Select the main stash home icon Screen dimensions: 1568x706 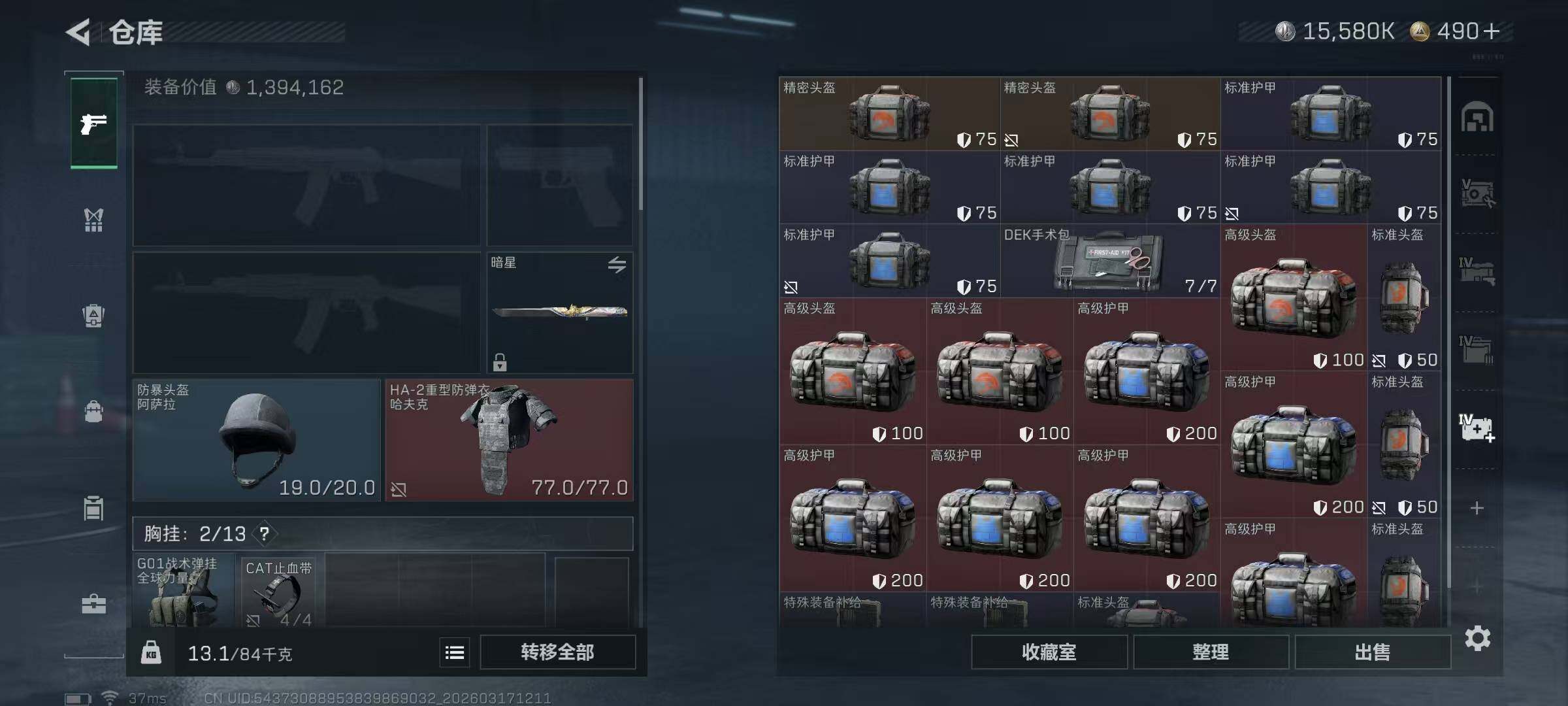(1477, 118)
